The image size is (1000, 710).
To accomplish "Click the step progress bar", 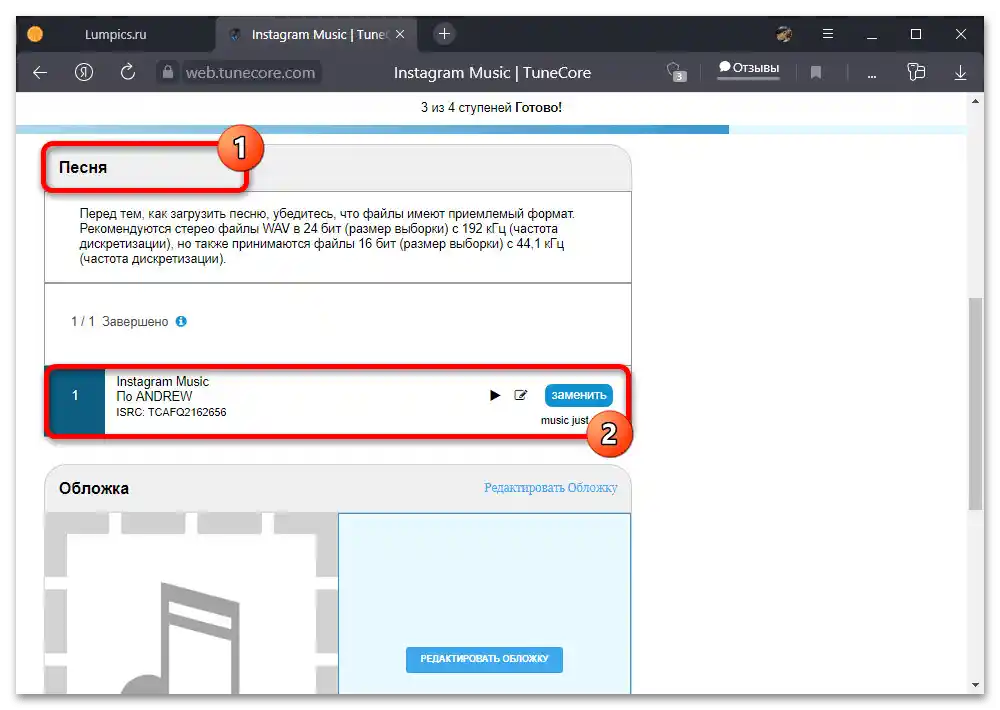I will pyautogui.click(x=491, y=129).
